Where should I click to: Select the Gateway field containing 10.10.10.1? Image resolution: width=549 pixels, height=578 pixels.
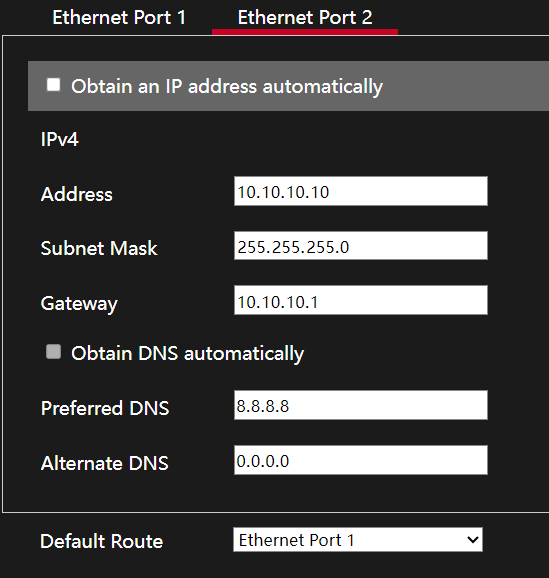tap(361, 300)
